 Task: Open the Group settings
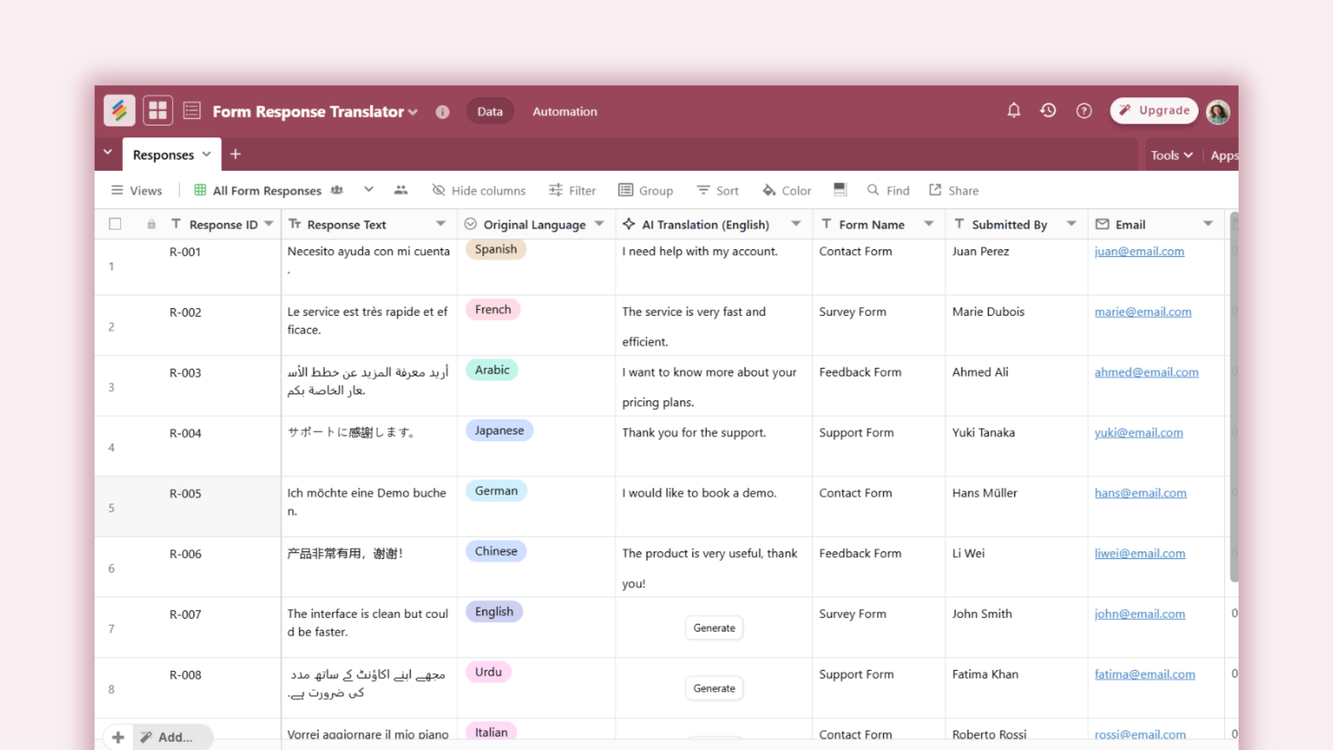point(645,190)
